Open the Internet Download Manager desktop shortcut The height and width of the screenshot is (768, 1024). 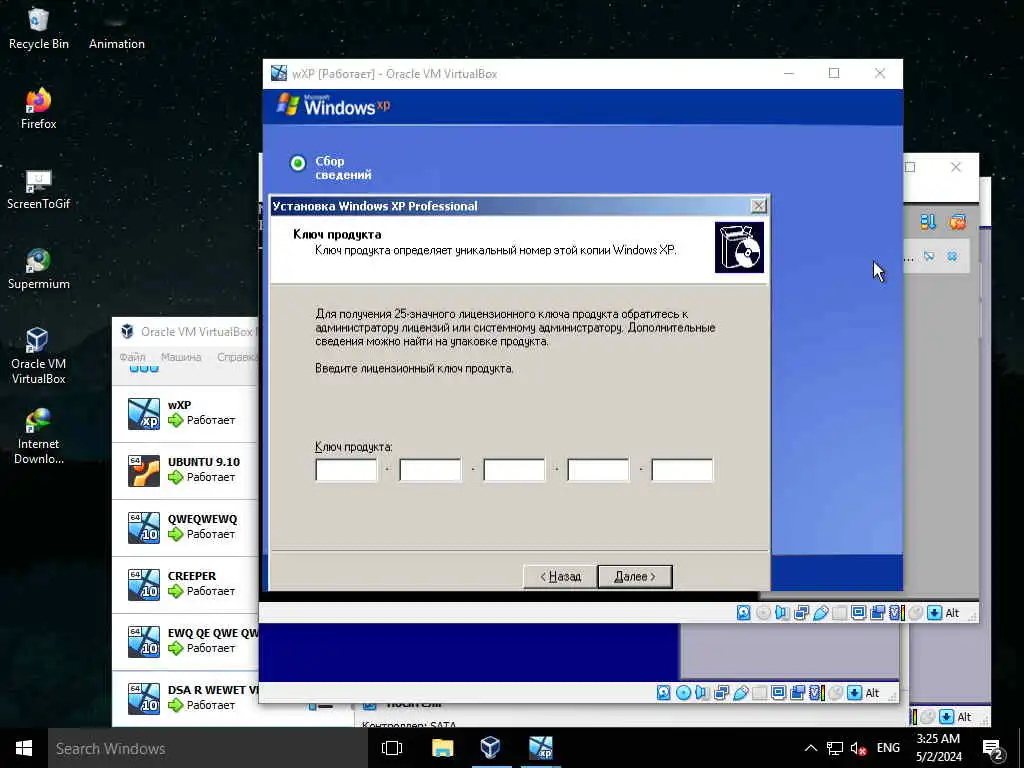pyautogui.click(x=39, y=436)
